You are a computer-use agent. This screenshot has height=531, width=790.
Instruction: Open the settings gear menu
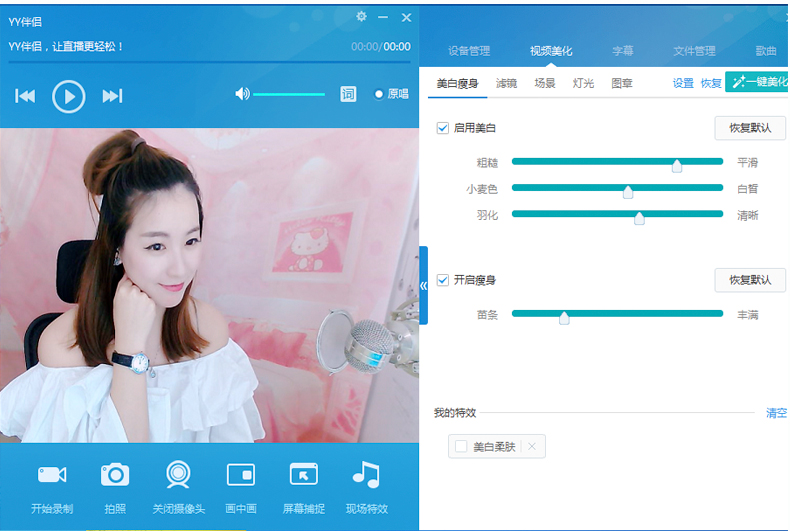(x=361, y=17)
